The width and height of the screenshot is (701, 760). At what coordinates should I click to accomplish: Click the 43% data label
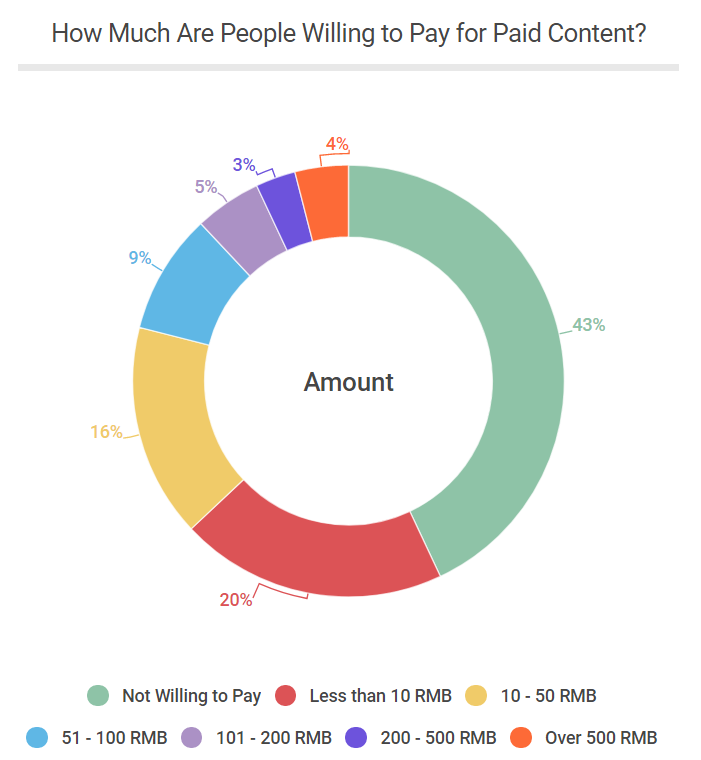[x=589, y=325]
